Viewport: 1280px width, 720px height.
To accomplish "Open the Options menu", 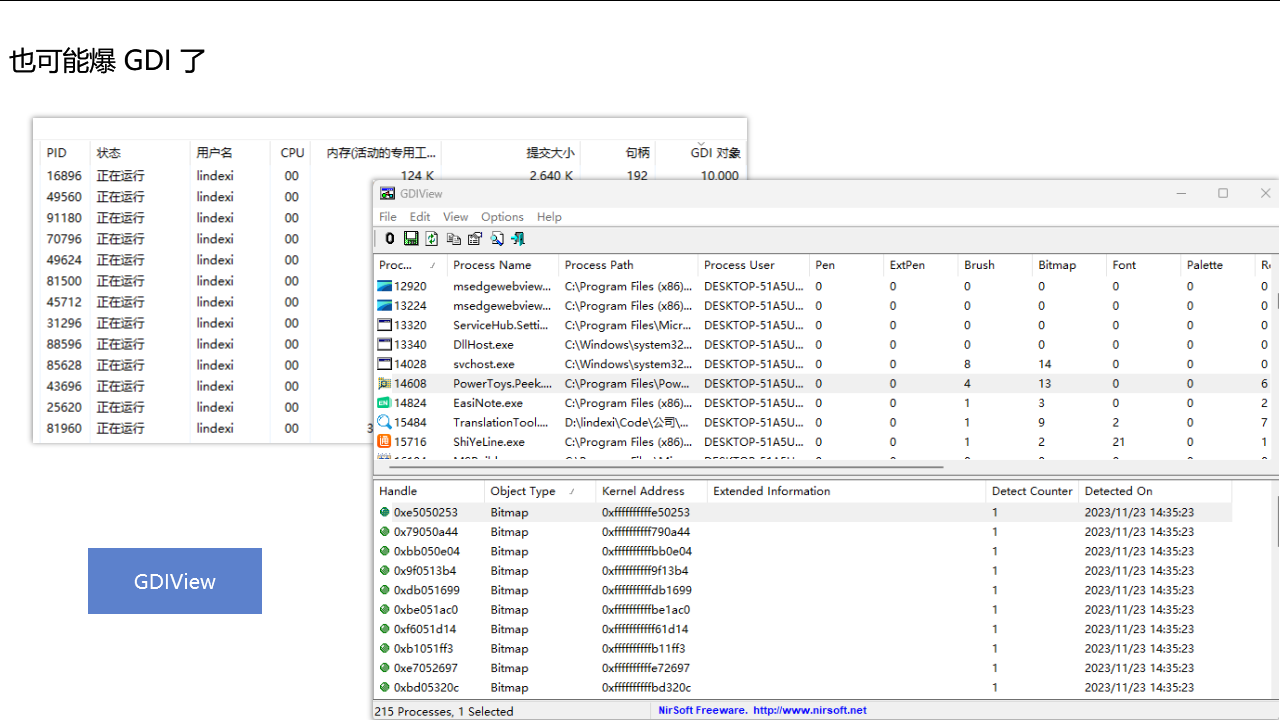I will click(x=502, y=217).
